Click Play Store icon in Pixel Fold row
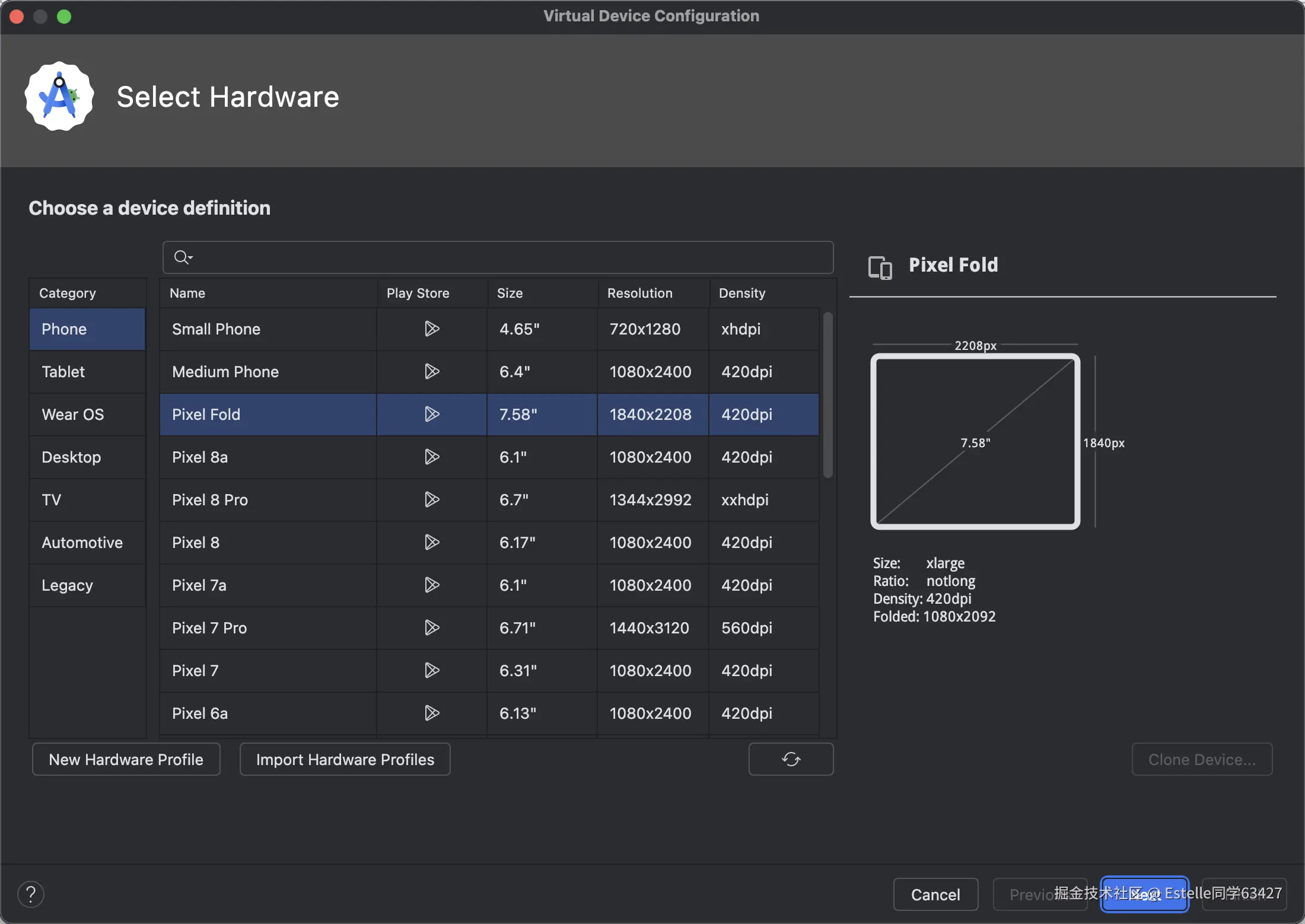The image size is (1305, 924). 432,414
